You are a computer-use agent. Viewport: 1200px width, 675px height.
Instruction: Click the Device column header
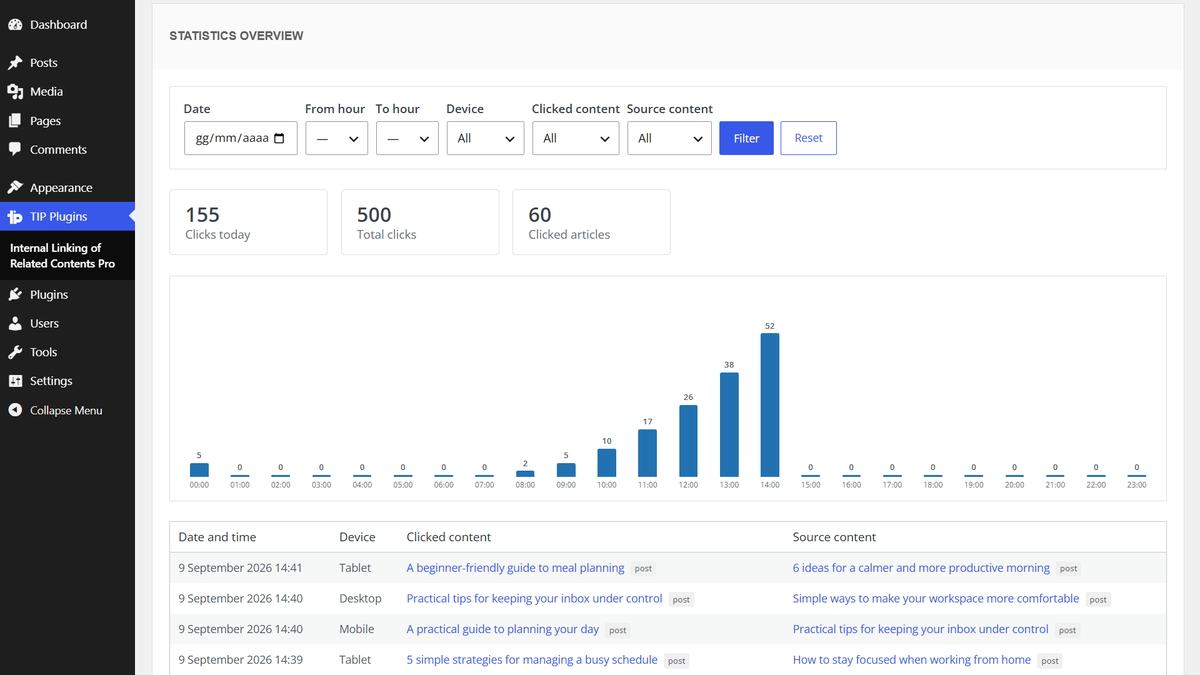pos(358,537)
